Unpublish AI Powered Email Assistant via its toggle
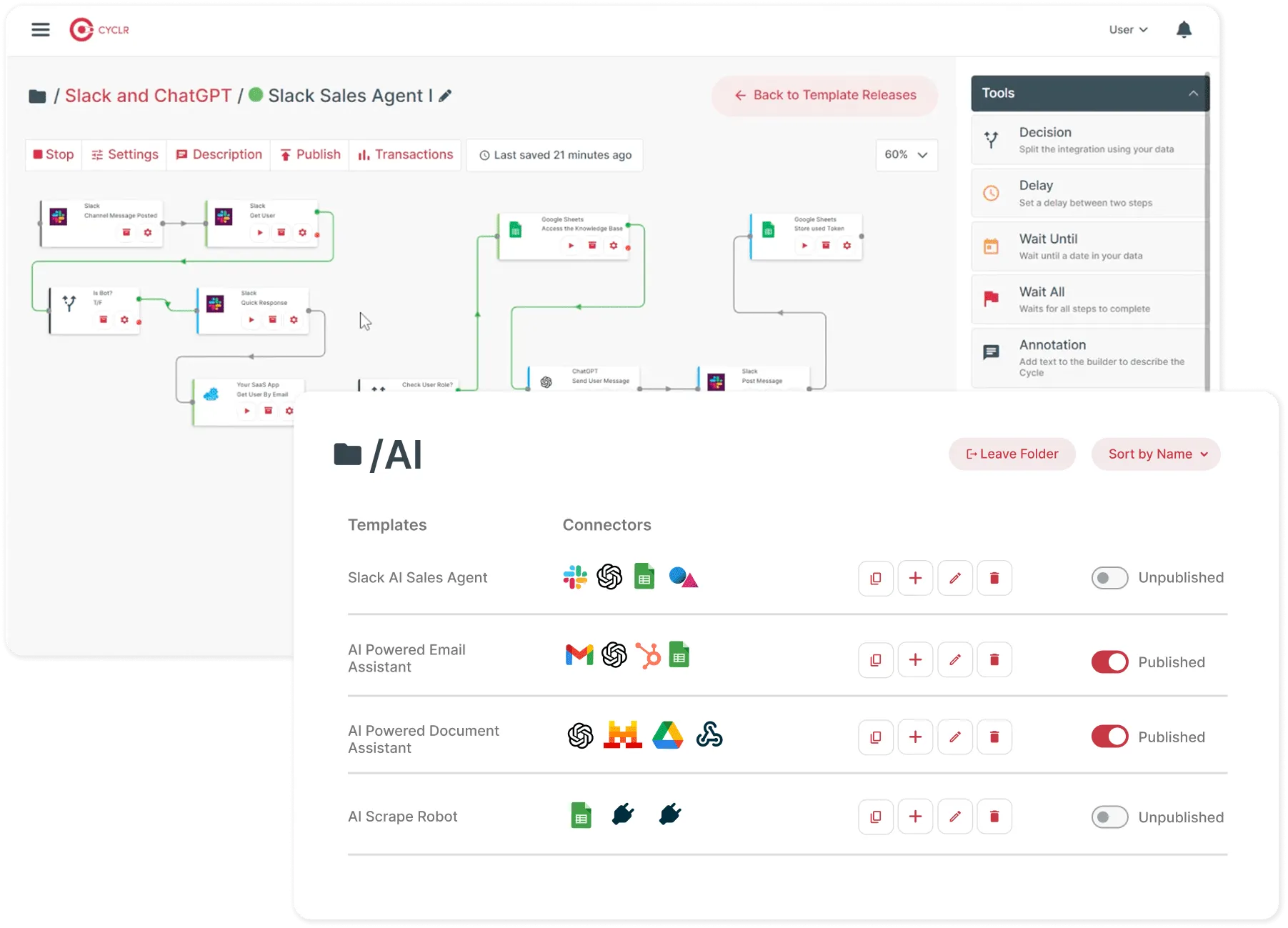The height and width of the screenshot is (928, 1288). tap(1109, 662)
